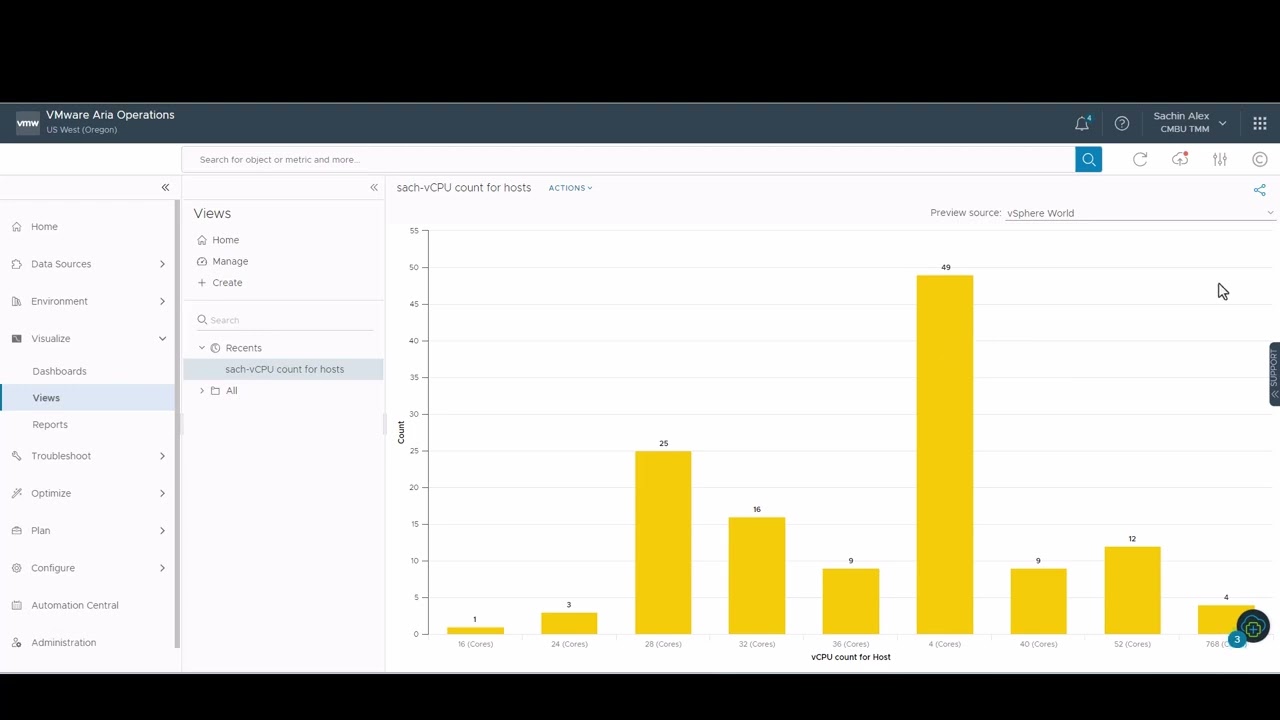Collapse the Recents tree node
The height and width of the screenshot is (720, 1280).
pyautogui.click(x=202, y=348)
